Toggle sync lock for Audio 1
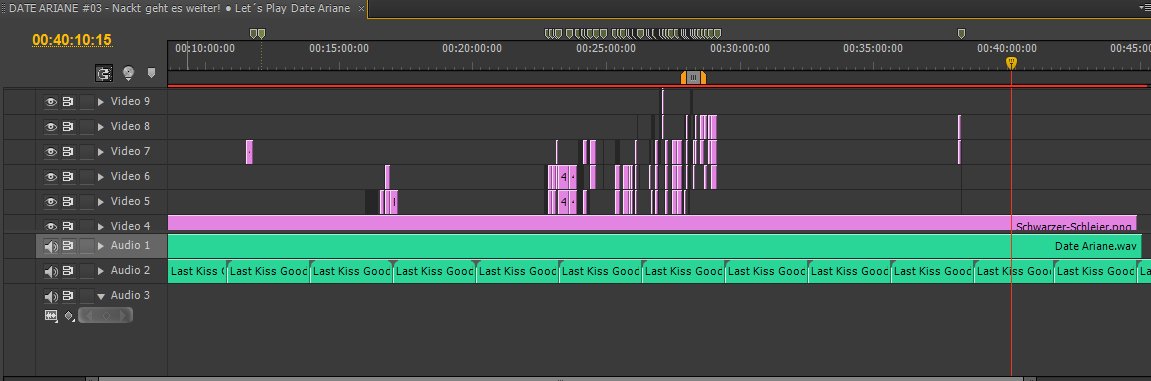Image resolution: width=1151 pixels, height=381 pixels. pos(68,246)
